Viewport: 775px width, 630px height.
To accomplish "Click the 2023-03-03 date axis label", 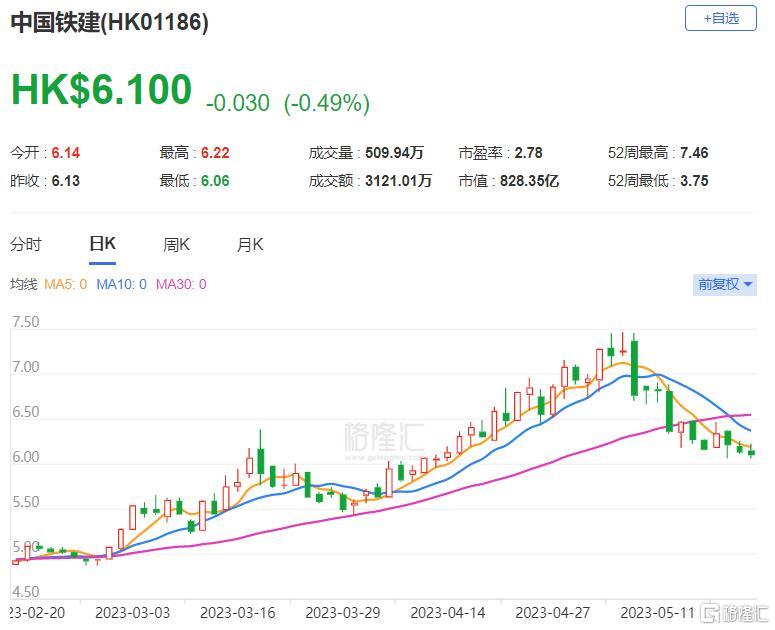I will [x=132, y=613].
